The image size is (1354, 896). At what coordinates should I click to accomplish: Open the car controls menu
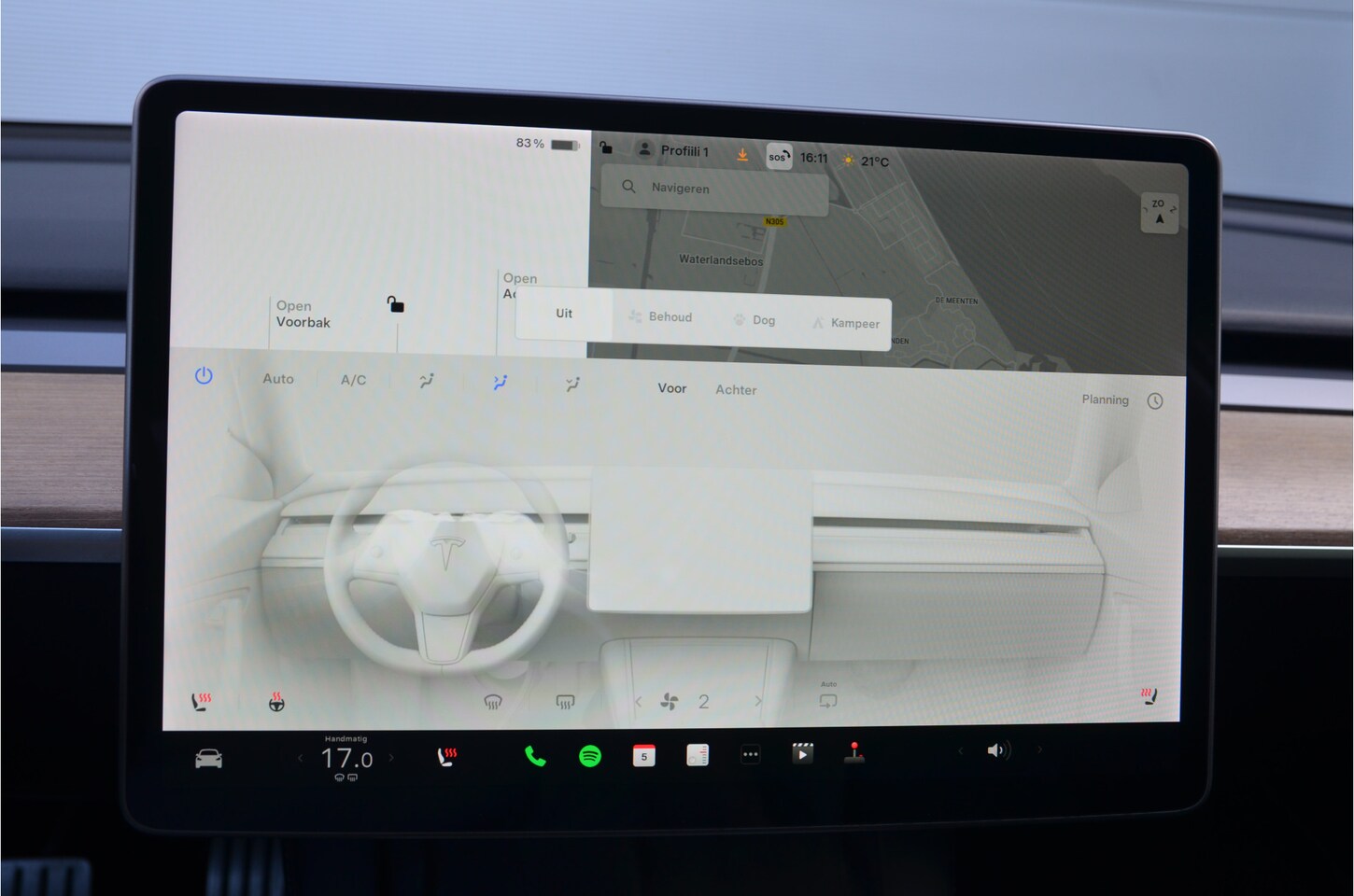pos(208,759)
